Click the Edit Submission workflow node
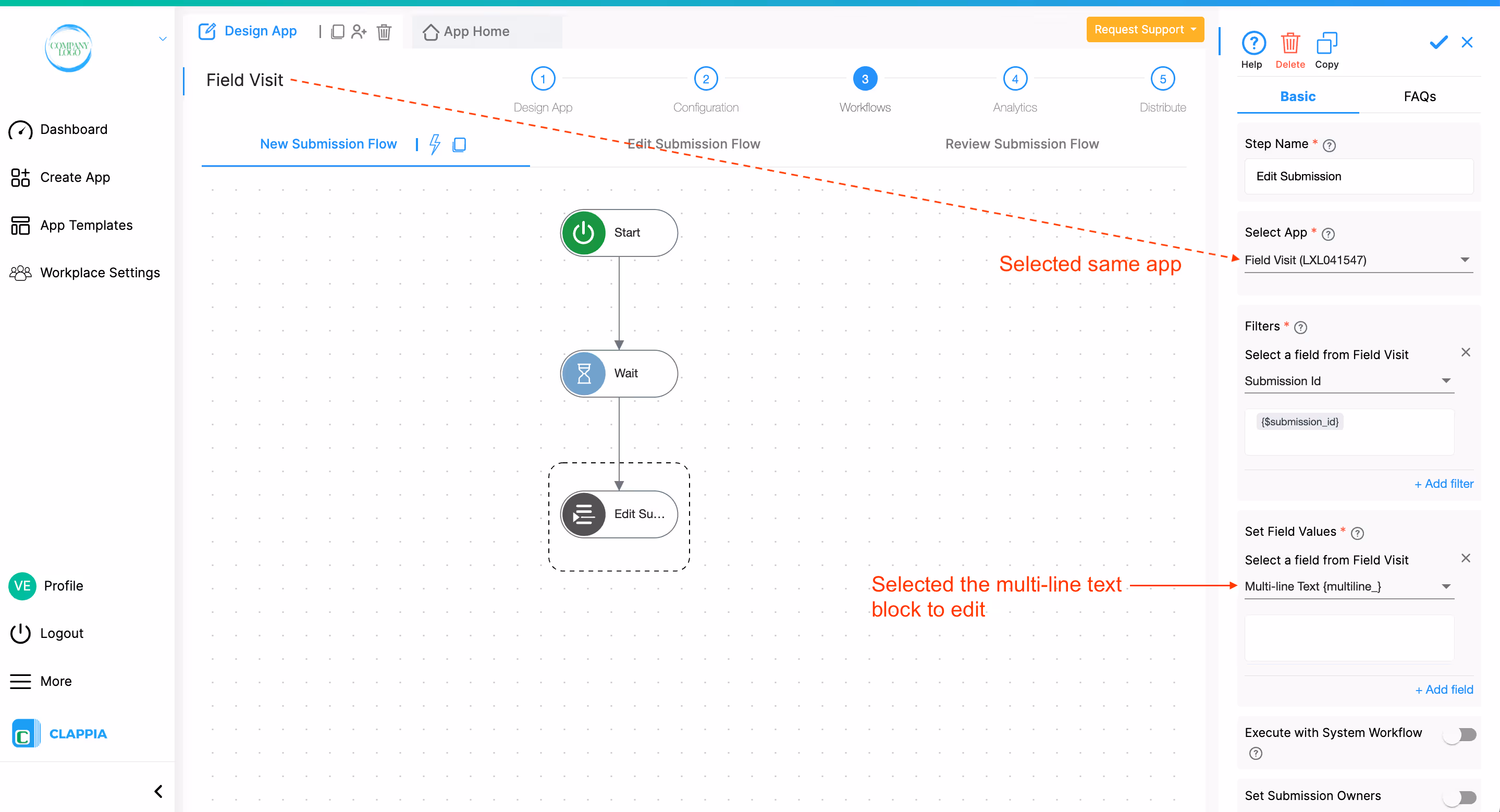The width and height of the screenshot is (1500, 812). pyautogui.click(x=619, y=514)
